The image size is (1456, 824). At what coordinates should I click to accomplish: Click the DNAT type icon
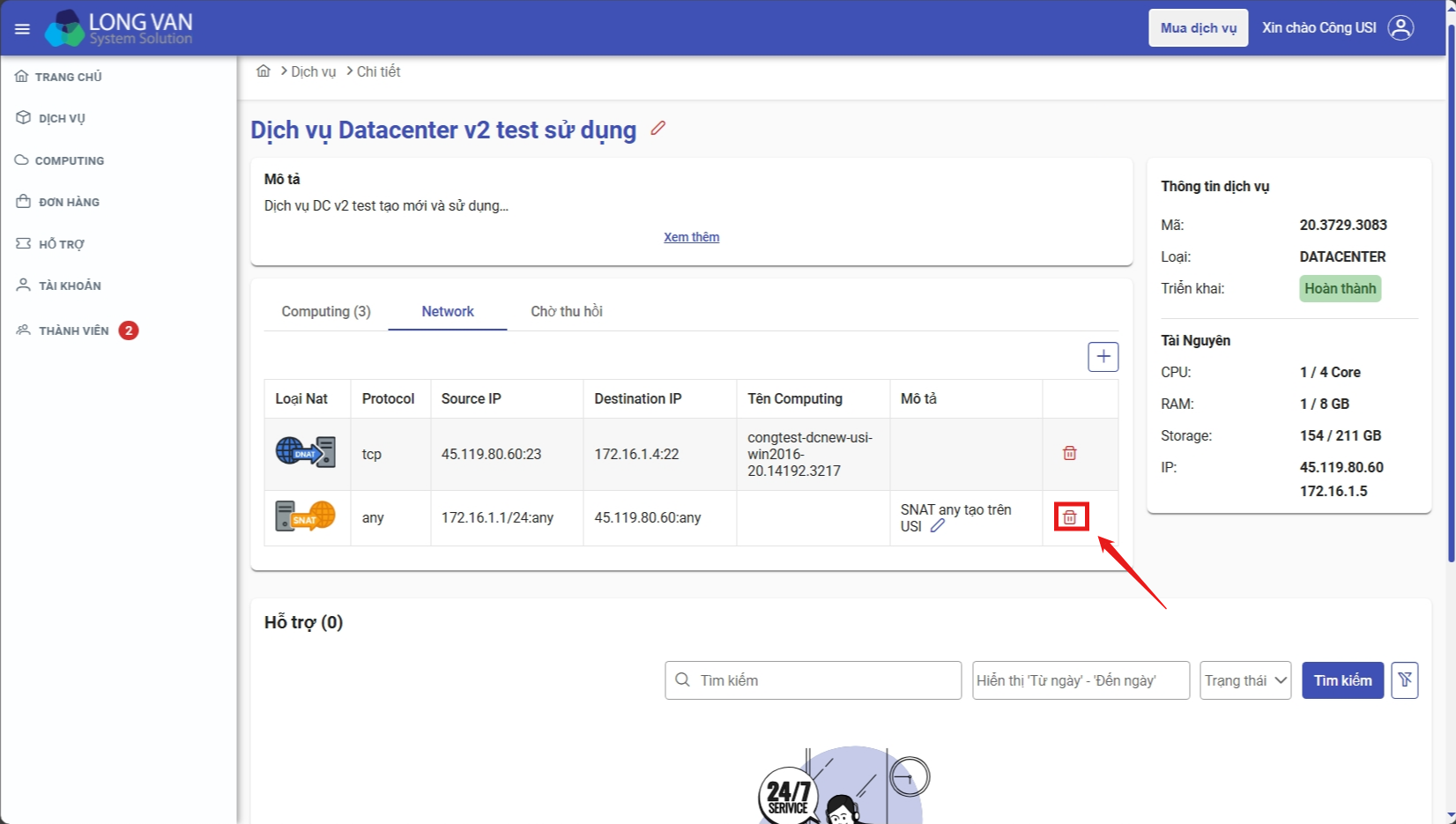point(305,451)
